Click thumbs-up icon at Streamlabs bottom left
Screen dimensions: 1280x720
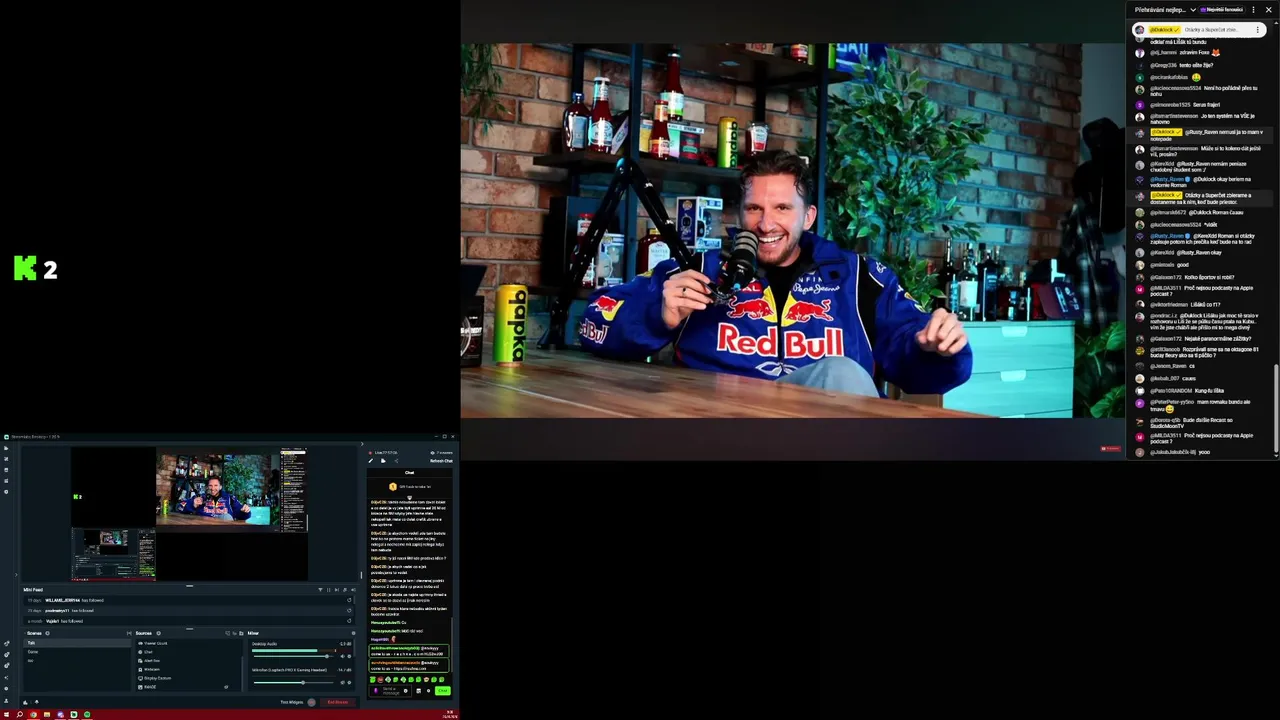tap(25, 702)
